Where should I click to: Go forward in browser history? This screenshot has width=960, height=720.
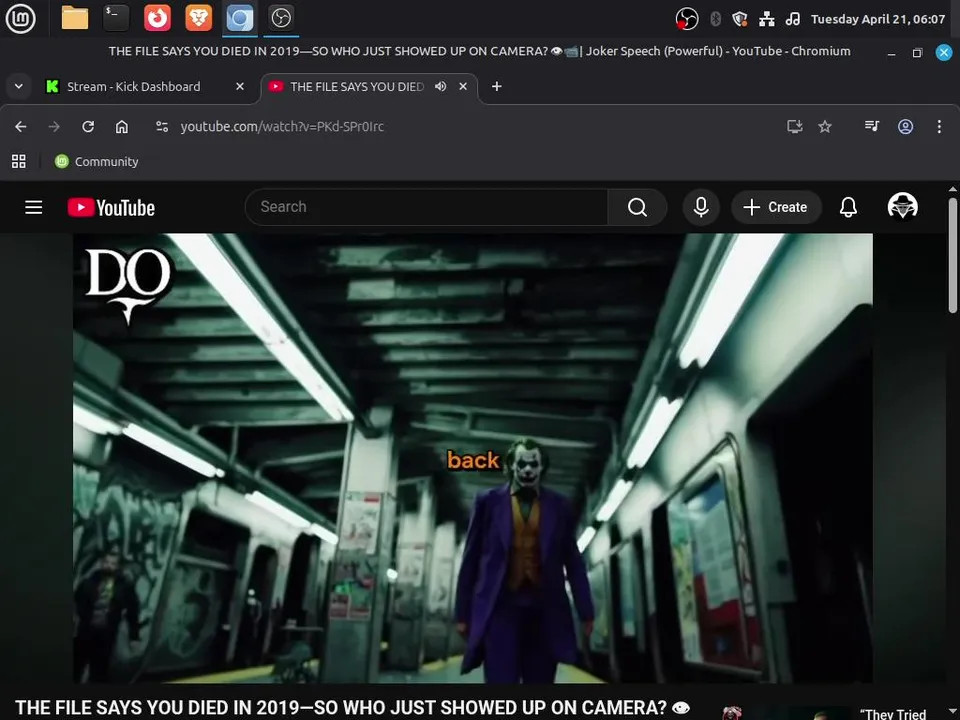point(54,126)
